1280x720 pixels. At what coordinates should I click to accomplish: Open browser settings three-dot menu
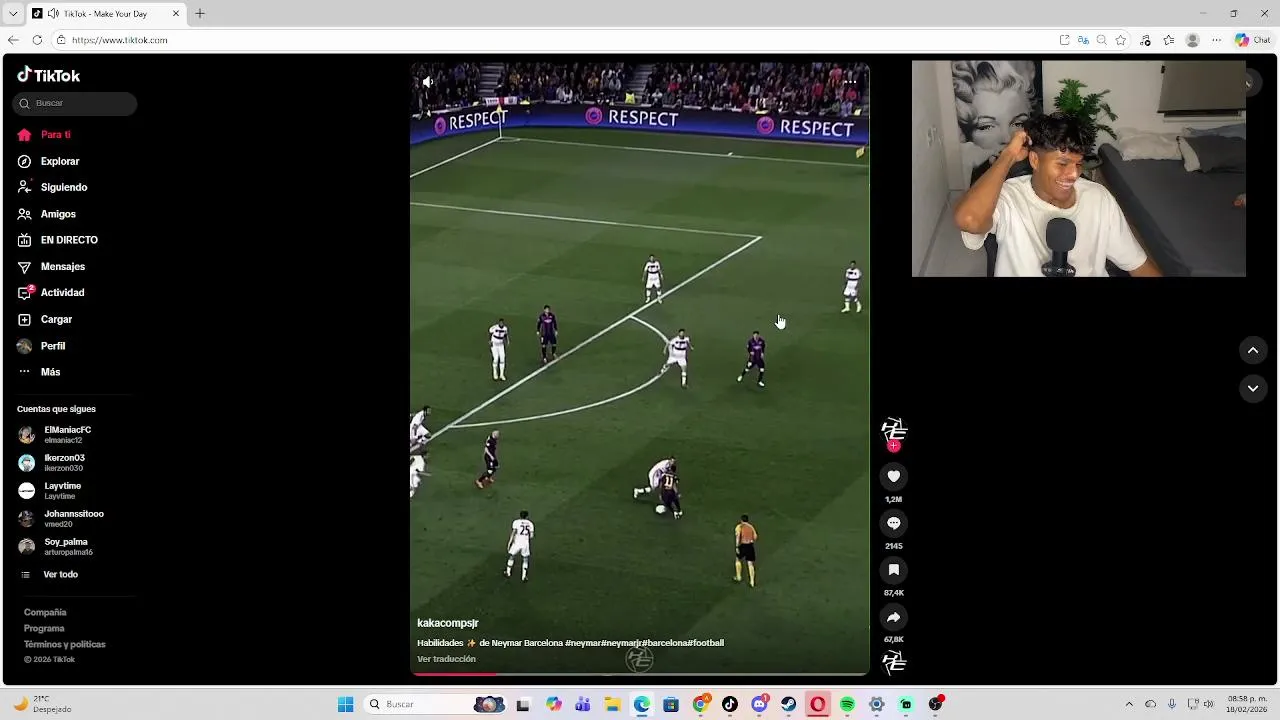coord(1216,40)
